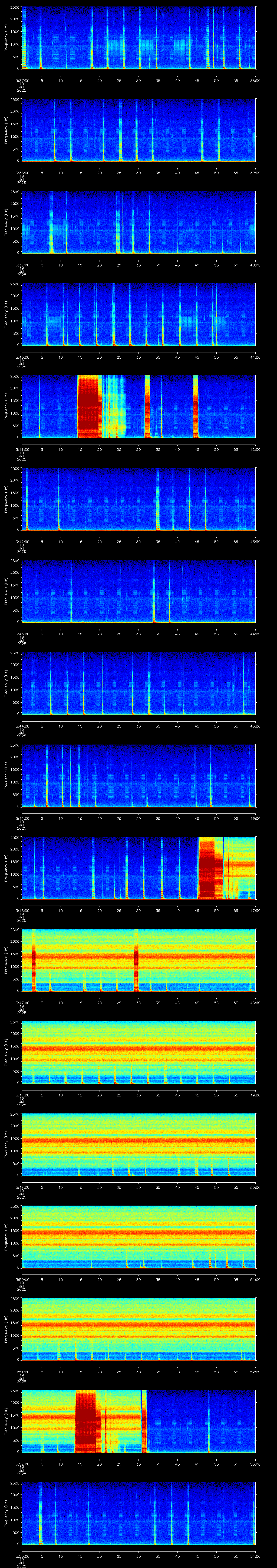Image resolution: width=277 pixels, height=1568 pixels.
Task: Click the 38:00 end time label
Action: click(255, 80)
